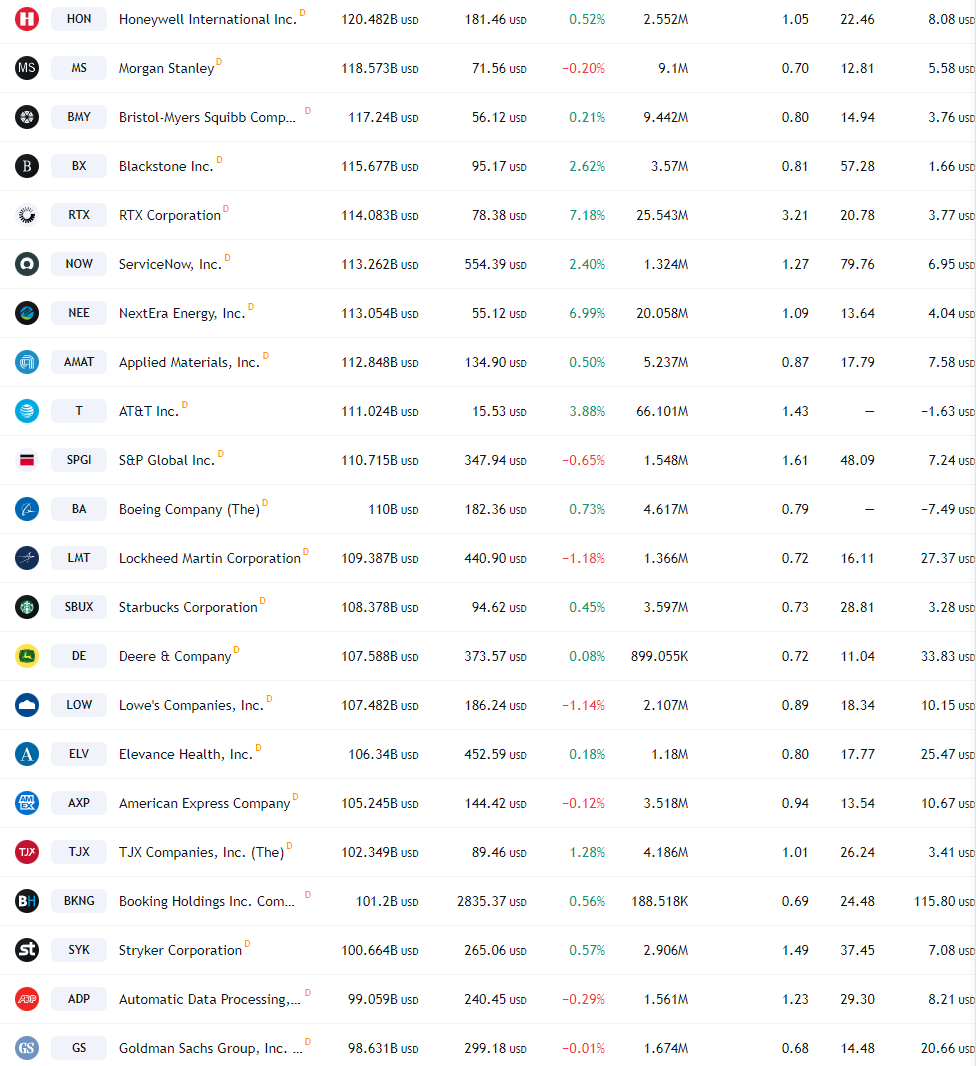Click the Boeing logo icon
The height and width of the screenshot is (1066, 977).
[27, 509]
